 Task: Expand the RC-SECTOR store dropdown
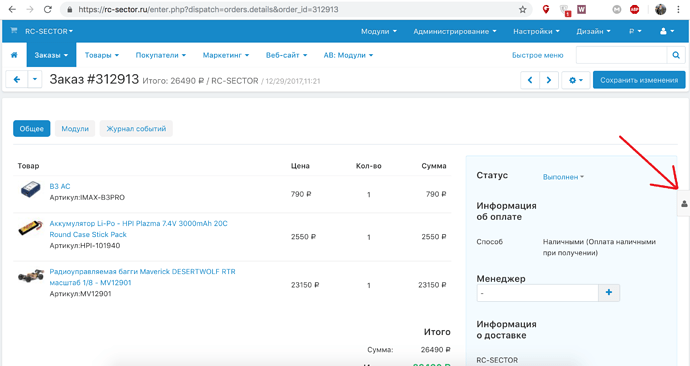point(49,31)
